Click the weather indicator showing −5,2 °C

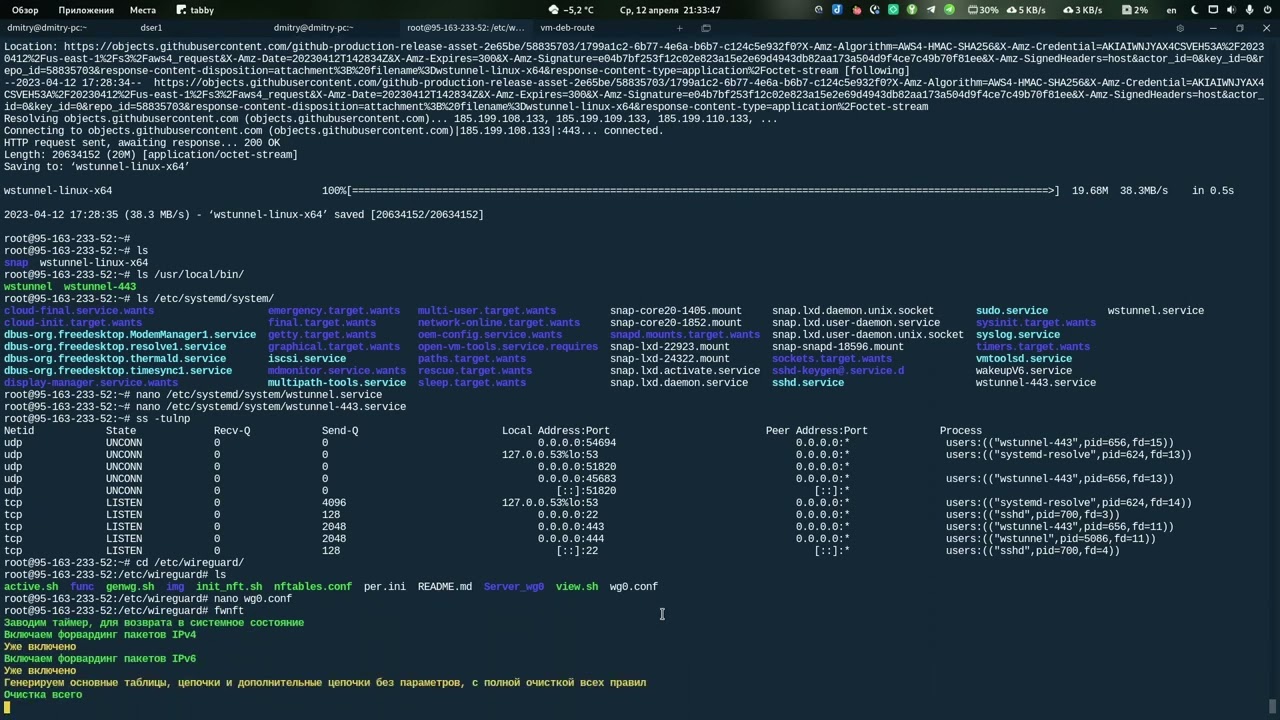coord(572,10)
